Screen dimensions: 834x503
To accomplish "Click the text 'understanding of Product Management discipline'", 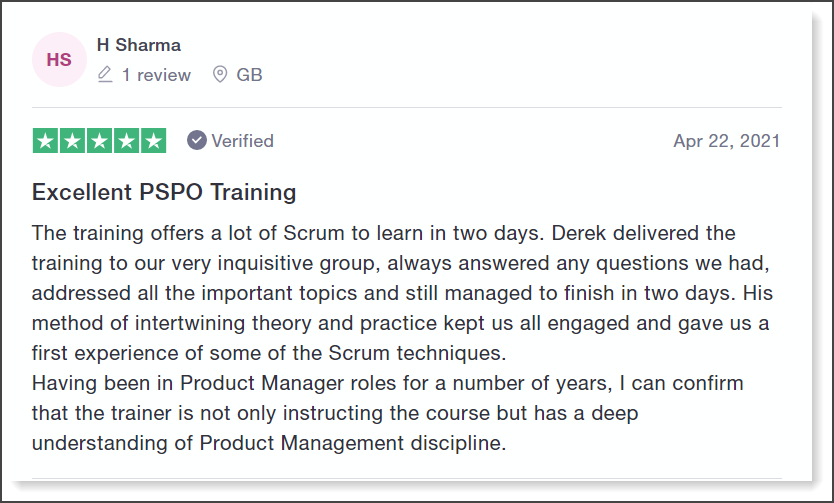I will tap(268, 443).
